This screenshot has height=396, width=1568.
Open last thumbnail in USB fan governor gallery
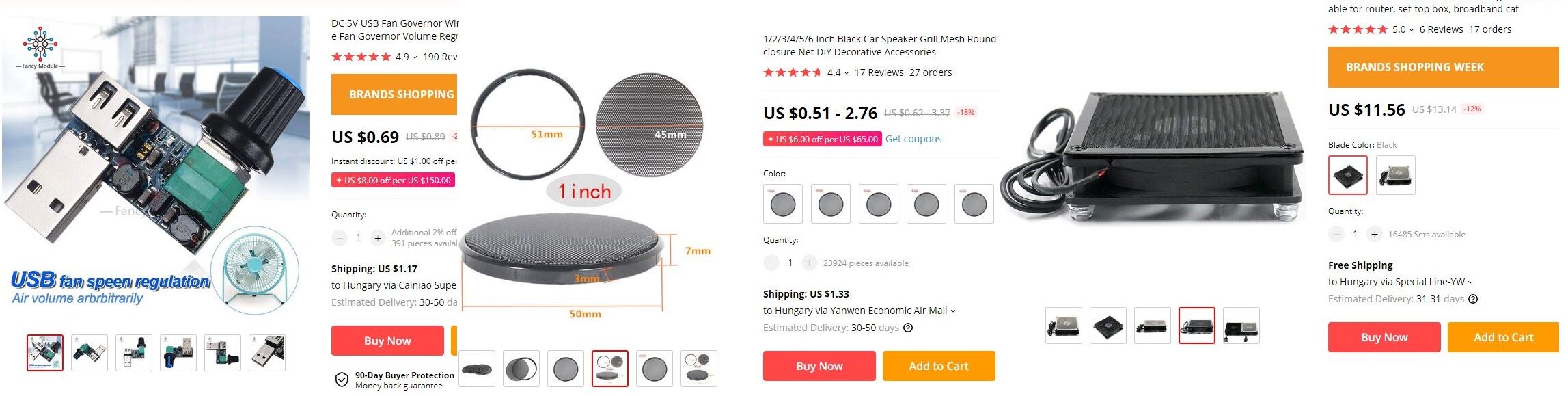click(x=267, y=353)
